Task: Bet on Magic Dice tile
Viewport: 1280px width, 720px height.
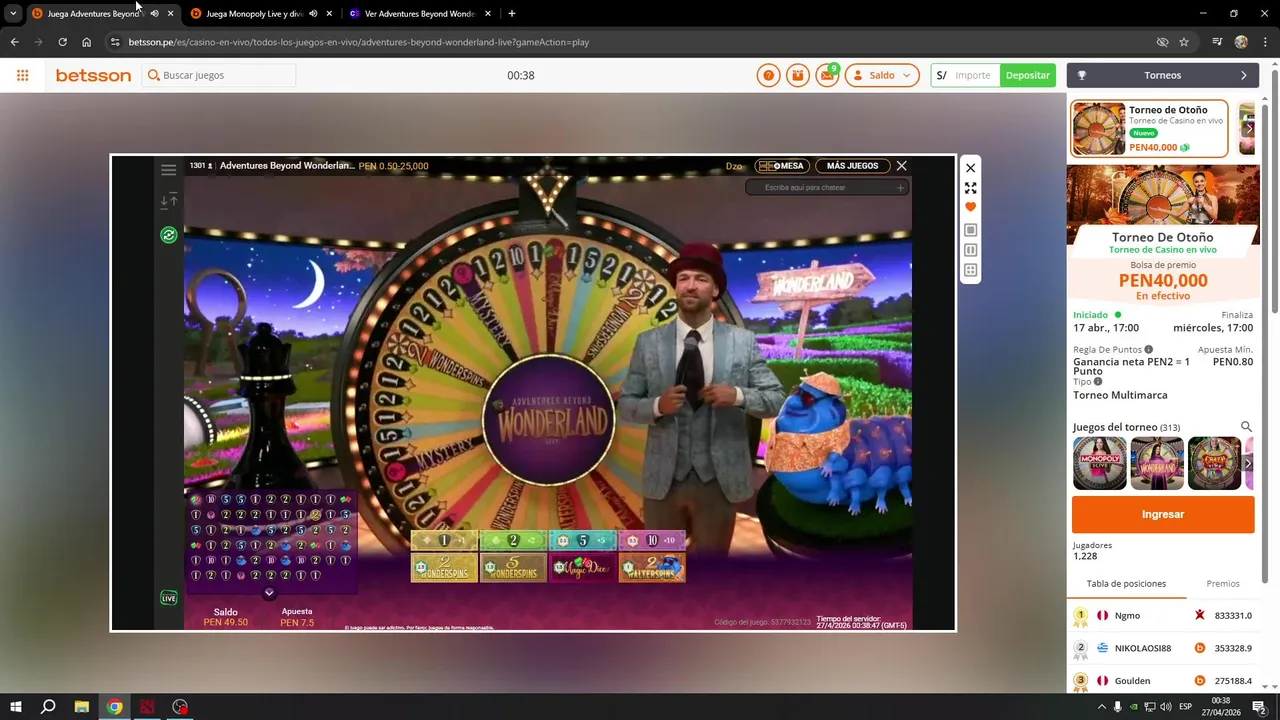Action: click(x=582, y=567)
